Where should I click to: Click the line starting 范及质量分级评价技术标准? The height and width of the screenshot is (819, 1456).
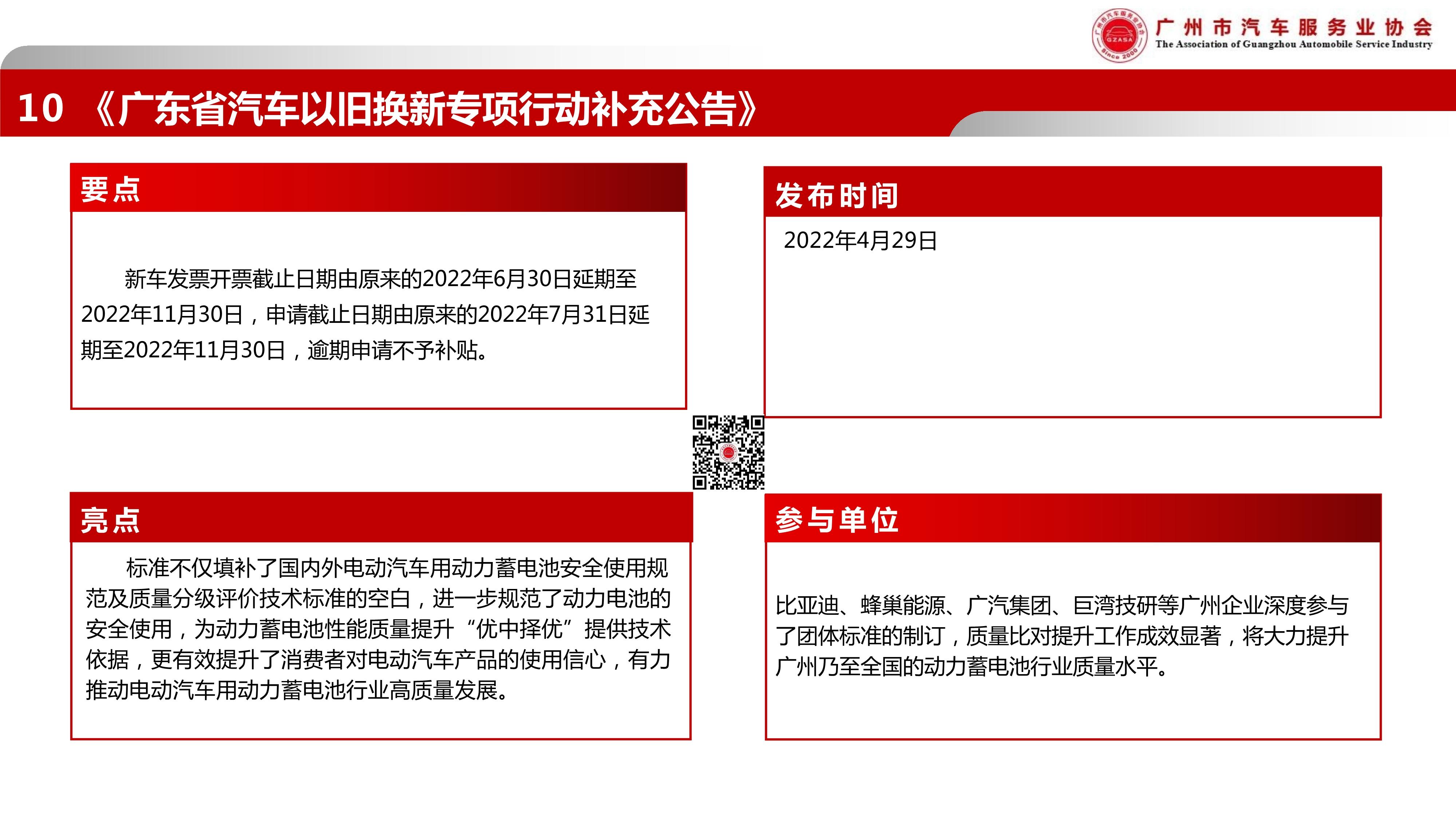click(x=378, y=598)
